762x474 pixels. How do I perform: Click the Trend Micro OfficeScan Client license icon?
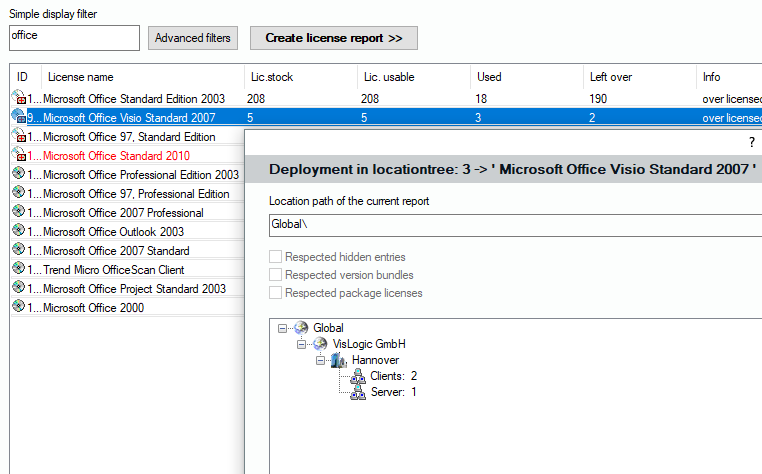pyautogui.click(x=18, y=270)
